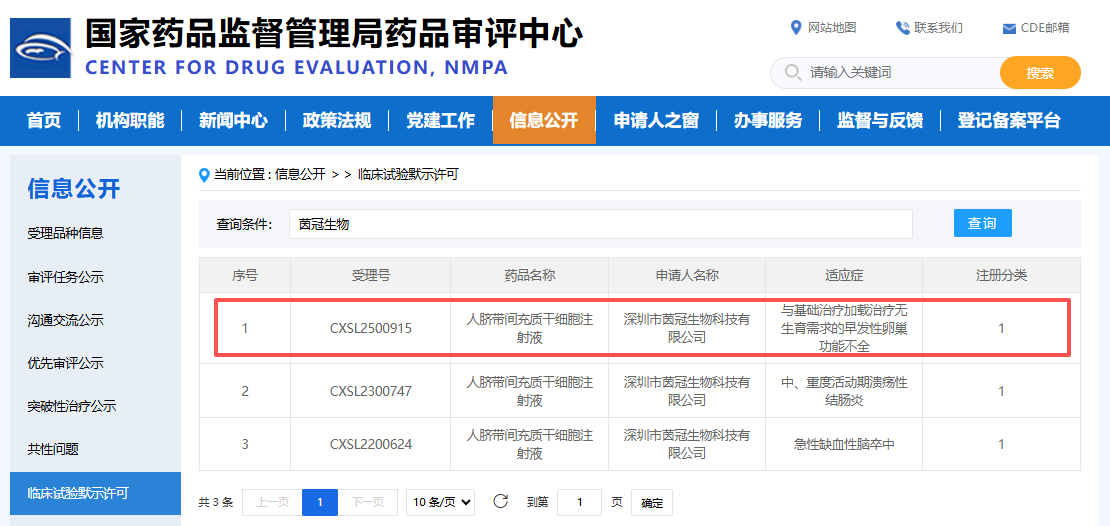Open 申请人之窗 menu item
Screen dimensions: 1110x526
[655, 121]
